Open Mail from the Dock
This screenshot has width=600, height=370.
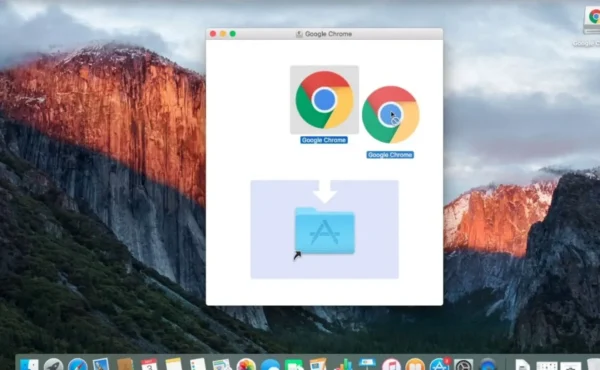[101, 364]
